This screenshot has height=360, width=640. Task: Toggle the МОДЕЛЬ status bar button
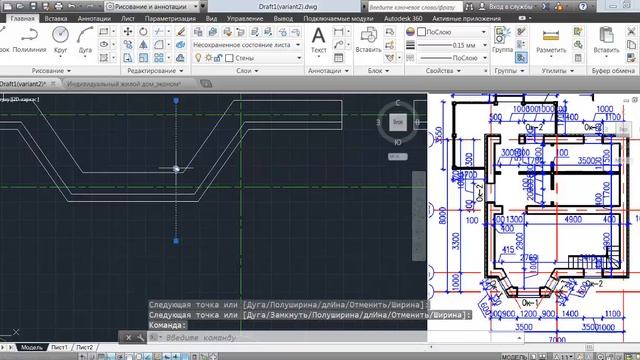pos(514,357)
